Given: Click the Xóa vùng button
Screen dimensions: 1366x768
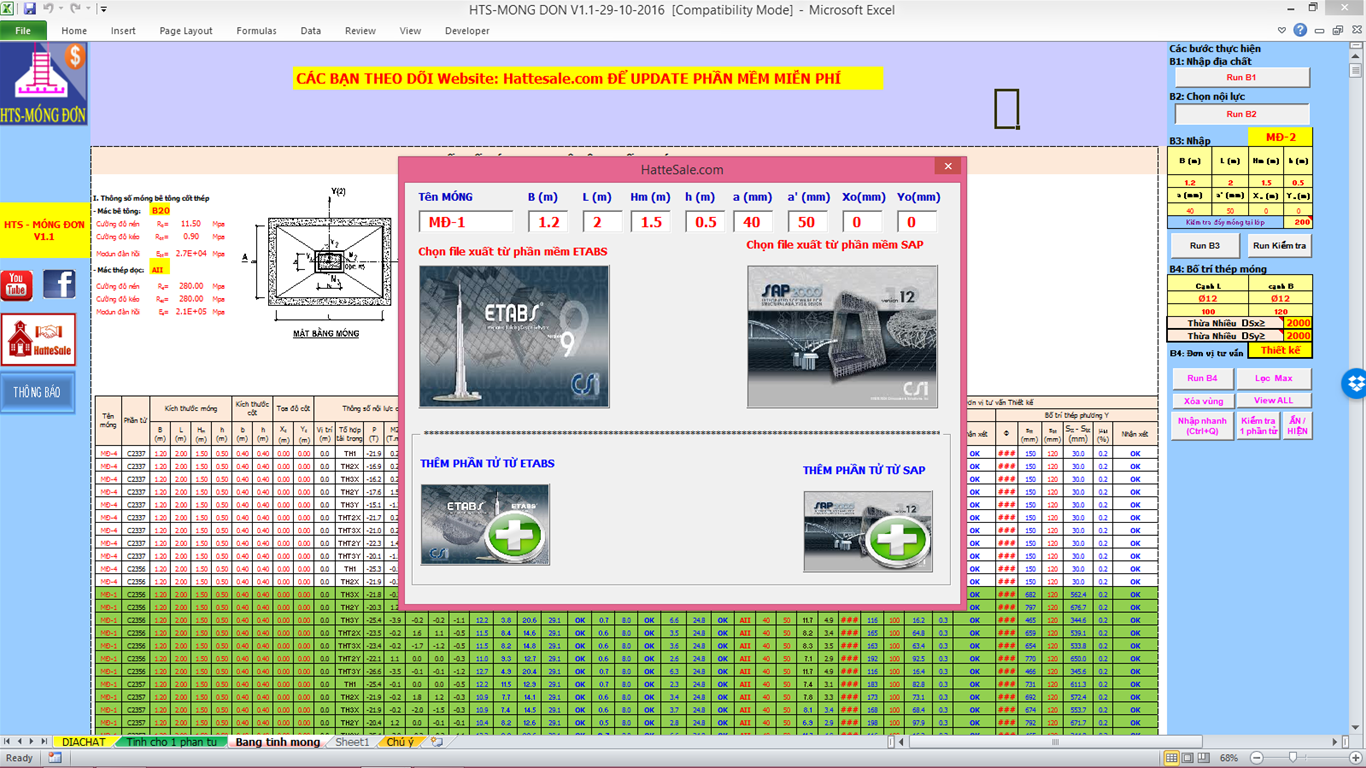Looking at the screenshot, I should click(x=1202, y=400).
